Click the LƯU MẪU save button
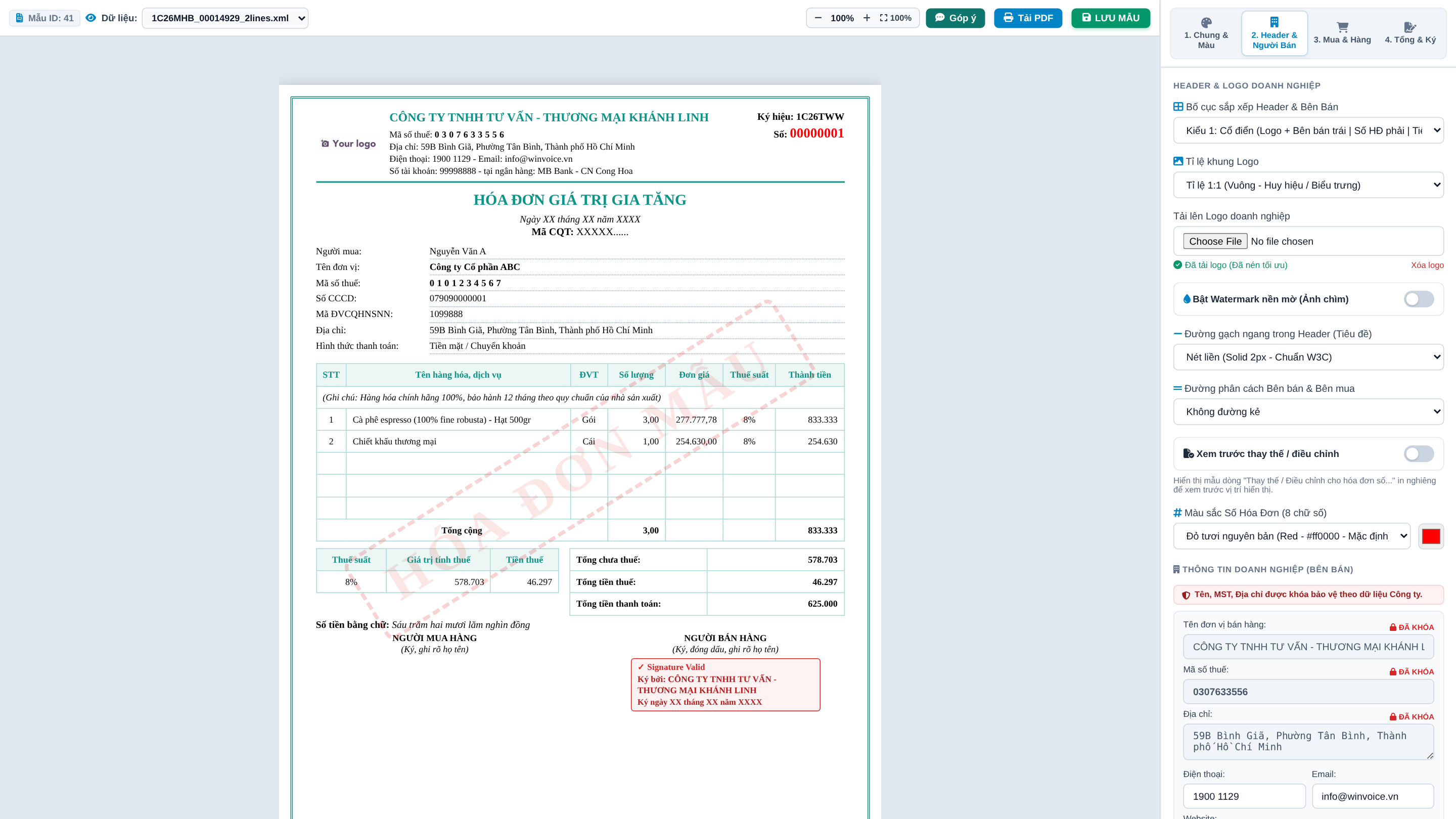The image size is (1456, 819). coord(1111,18)
